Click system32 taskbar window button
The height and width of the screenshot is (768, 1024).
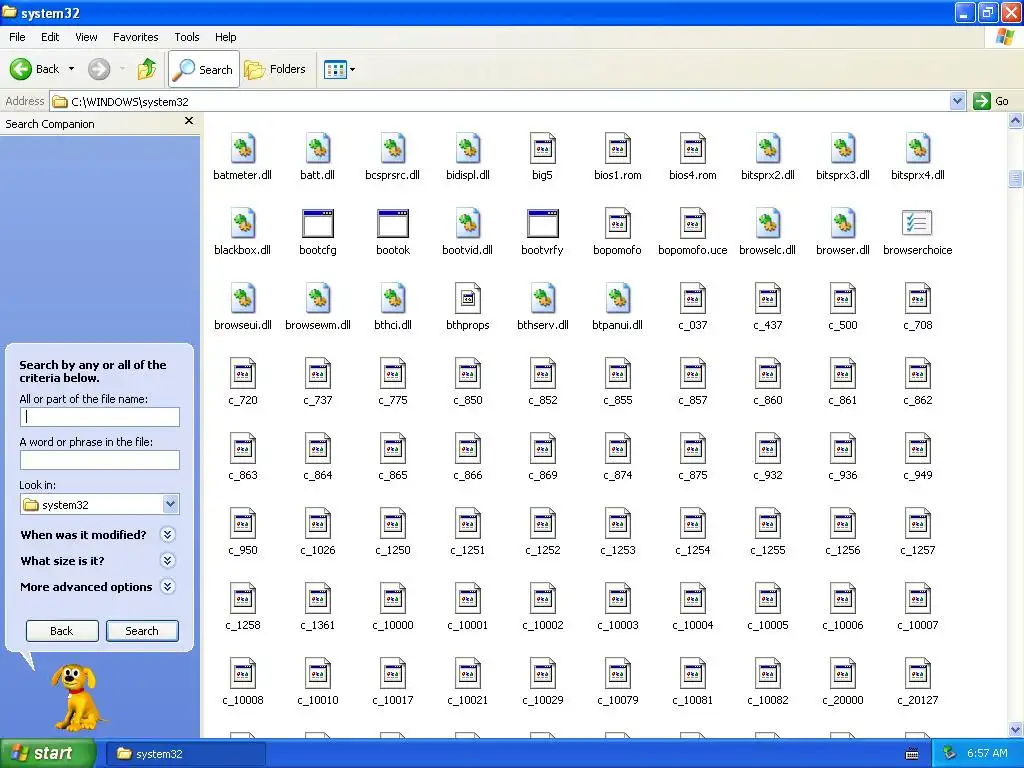[184, 754]
